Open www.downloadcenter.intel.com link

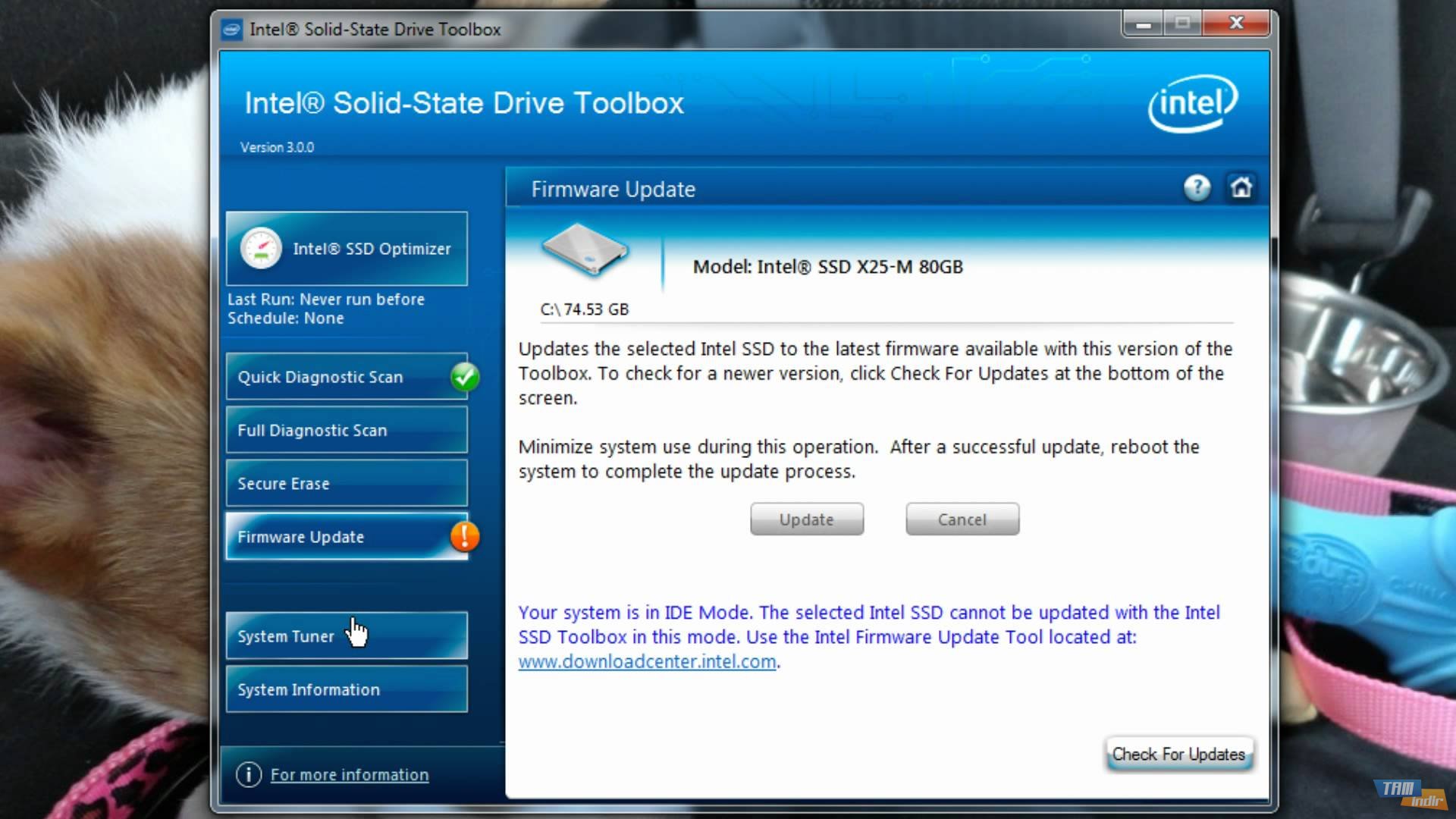tap(647, 661)
